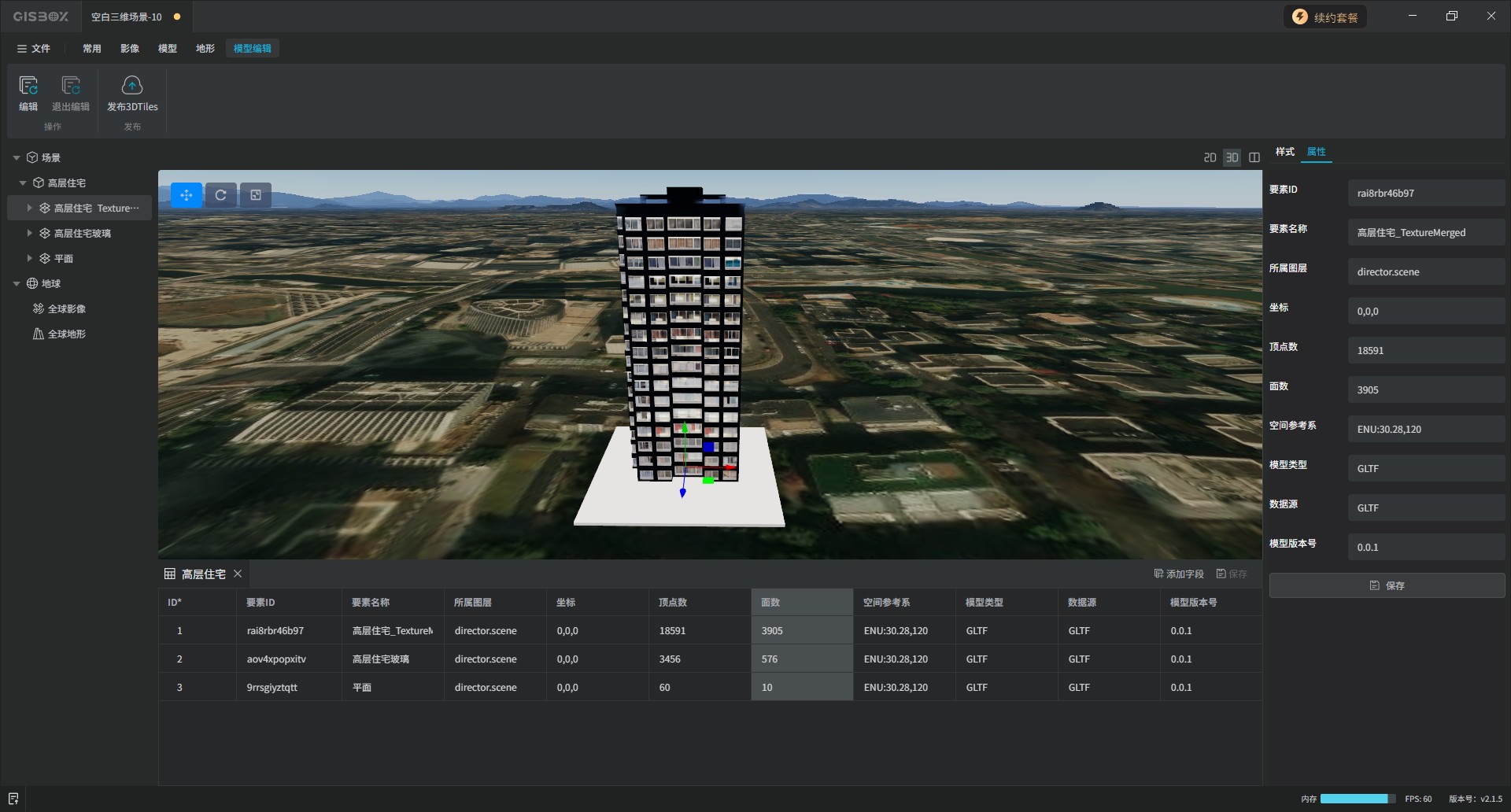Image resolution: width=1511 pixels, height=812 pixels.
Task: Select the move/translate gizmo tool
Action: (x=187, y=195)
